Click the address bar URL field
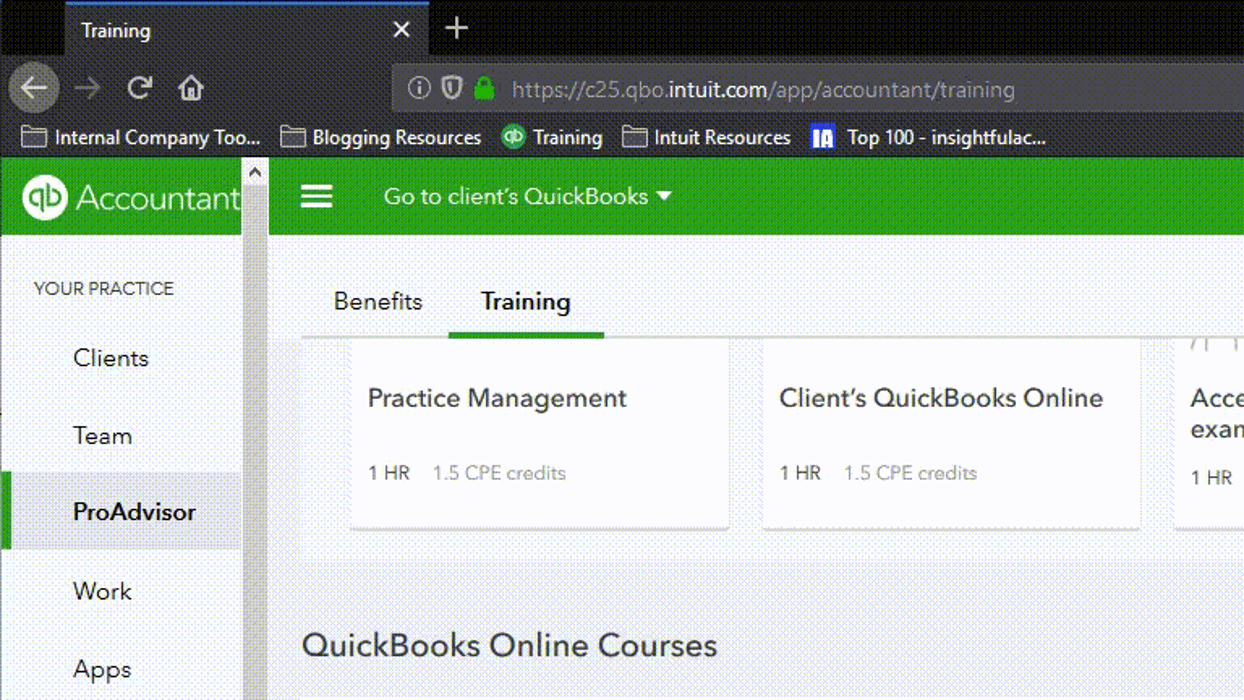This screenshot has height=700, width=1244. tap(818, 89)
